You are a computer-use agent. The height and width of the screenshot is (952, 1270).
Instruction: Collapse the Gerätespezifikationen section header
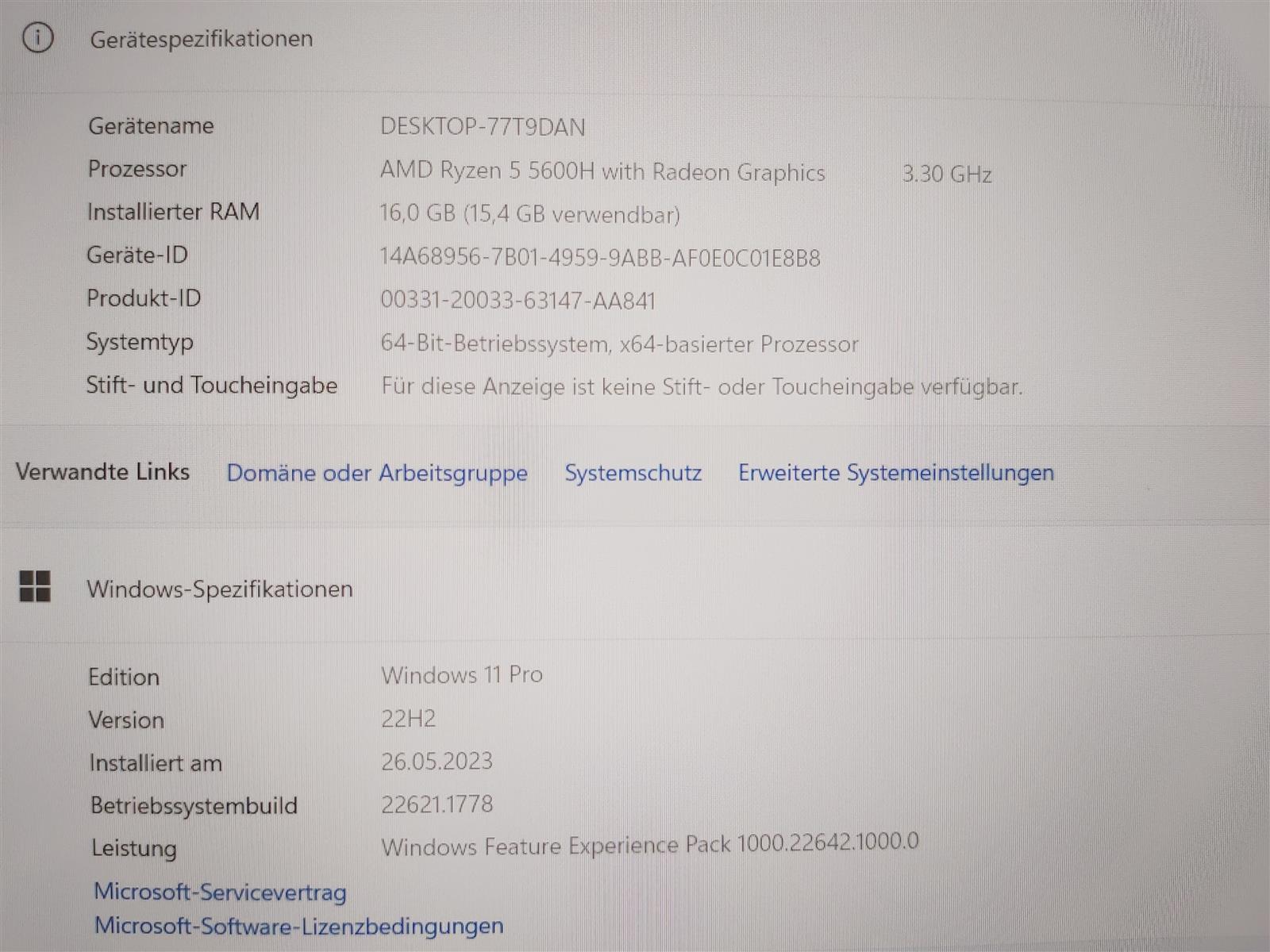201,39
